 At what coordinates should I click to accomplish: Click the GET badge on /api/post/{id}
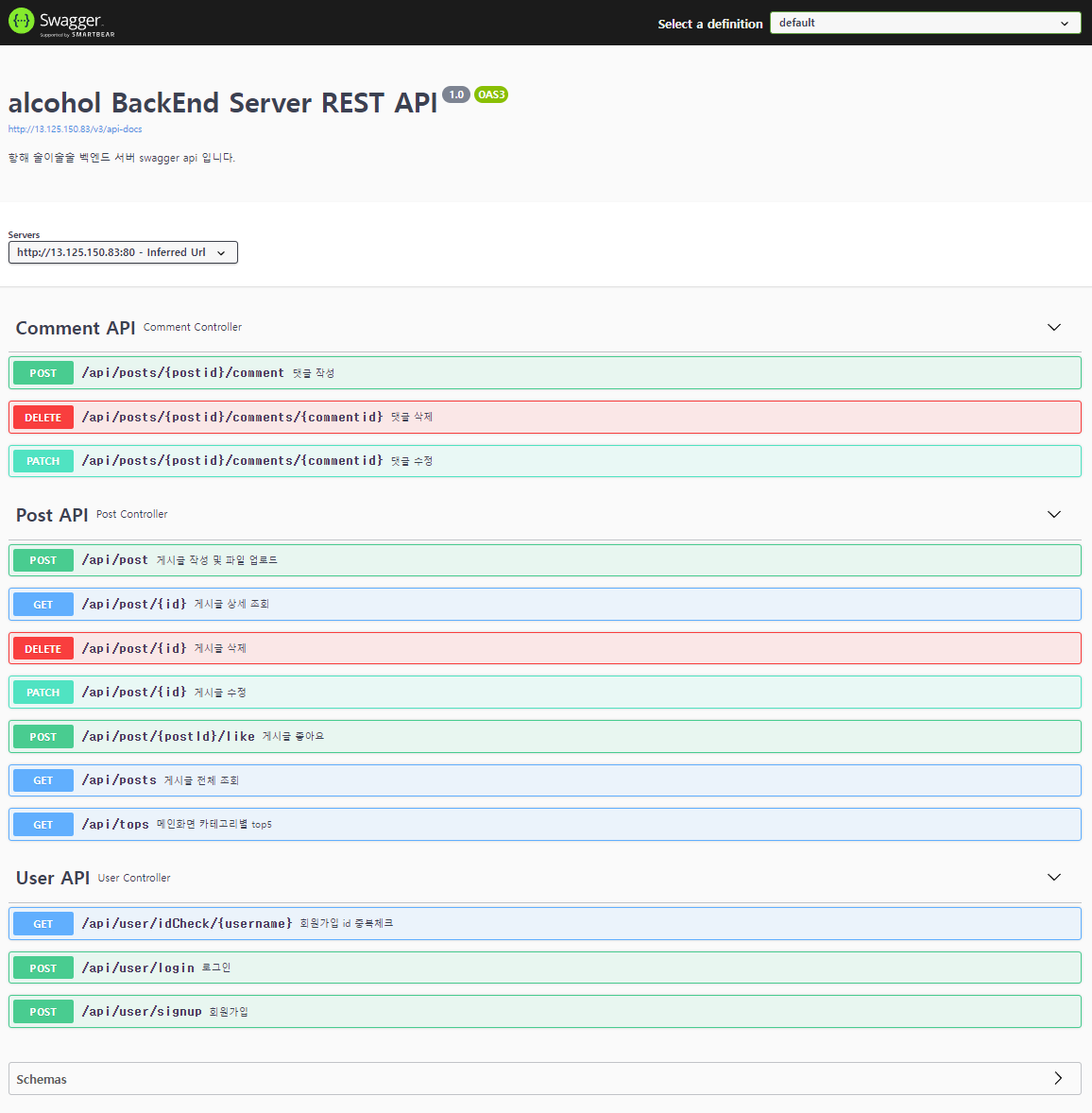click(43, 604)
